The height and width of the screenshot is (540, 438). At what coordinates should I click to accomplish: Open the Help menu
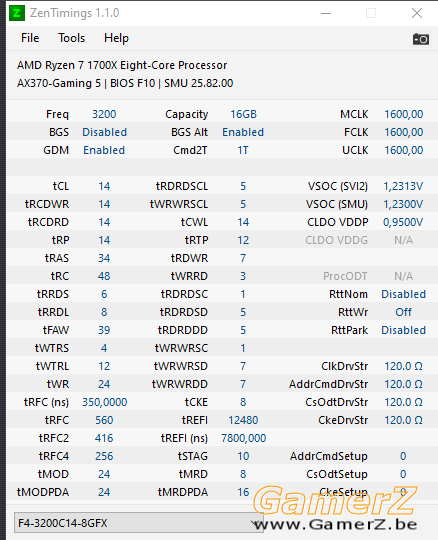[x=116, y=38]
